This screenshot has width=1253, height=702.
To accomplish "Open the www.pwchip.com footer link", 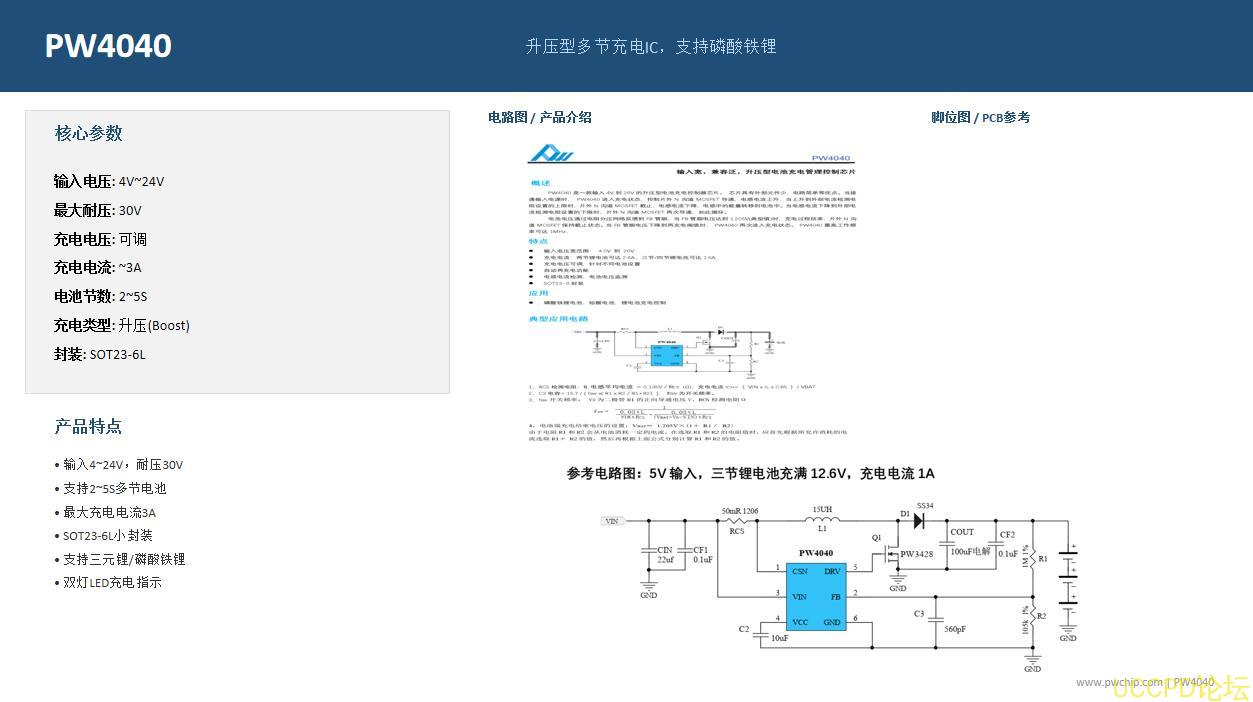I will 1119,682.
